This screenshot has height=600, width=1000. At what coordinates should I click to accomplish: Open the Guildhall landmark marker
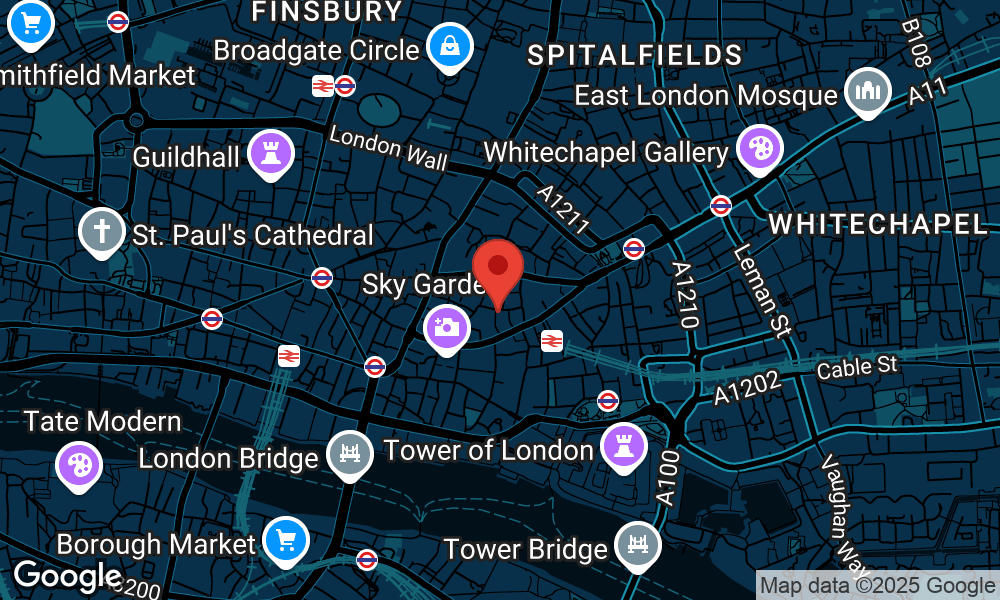271,155
